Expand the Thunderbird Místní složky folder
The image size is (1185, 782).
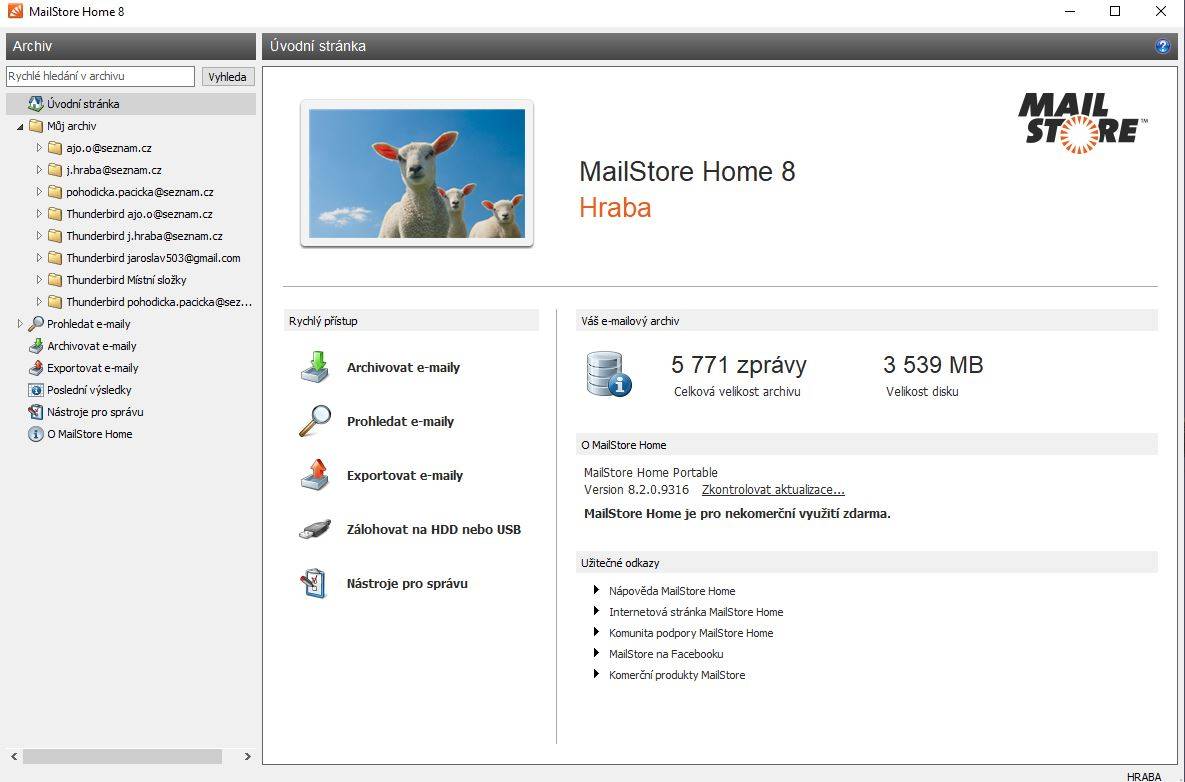click(x=39, y=280)
